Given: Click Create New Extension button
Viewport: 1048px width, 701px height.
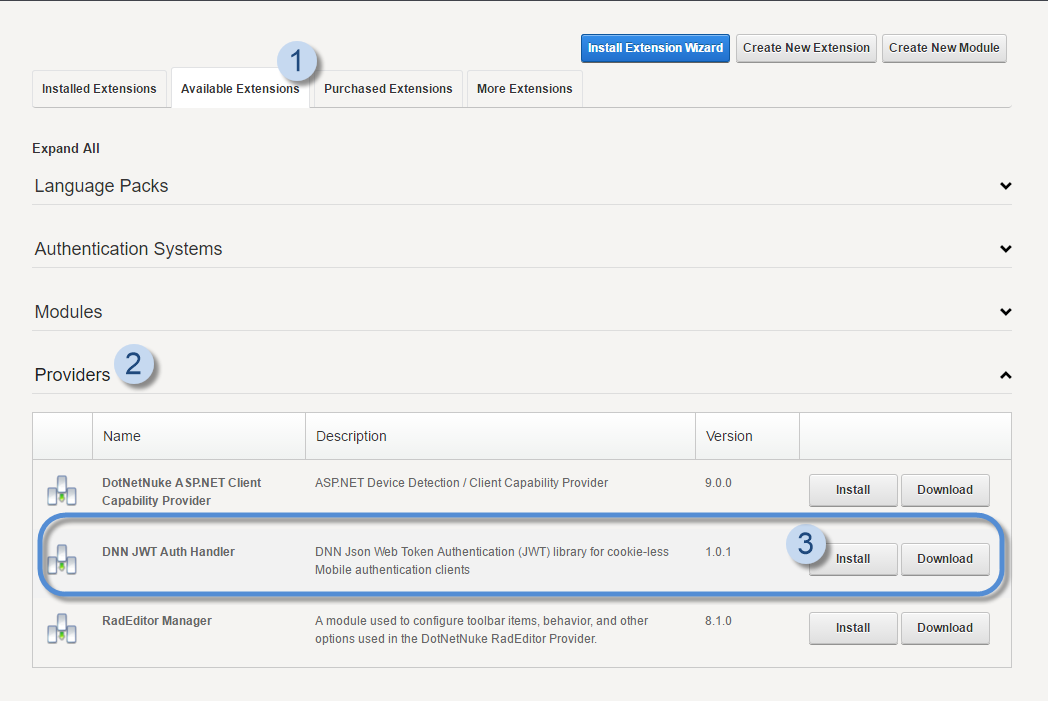Looking at the screenshot, I should [806, 48].
